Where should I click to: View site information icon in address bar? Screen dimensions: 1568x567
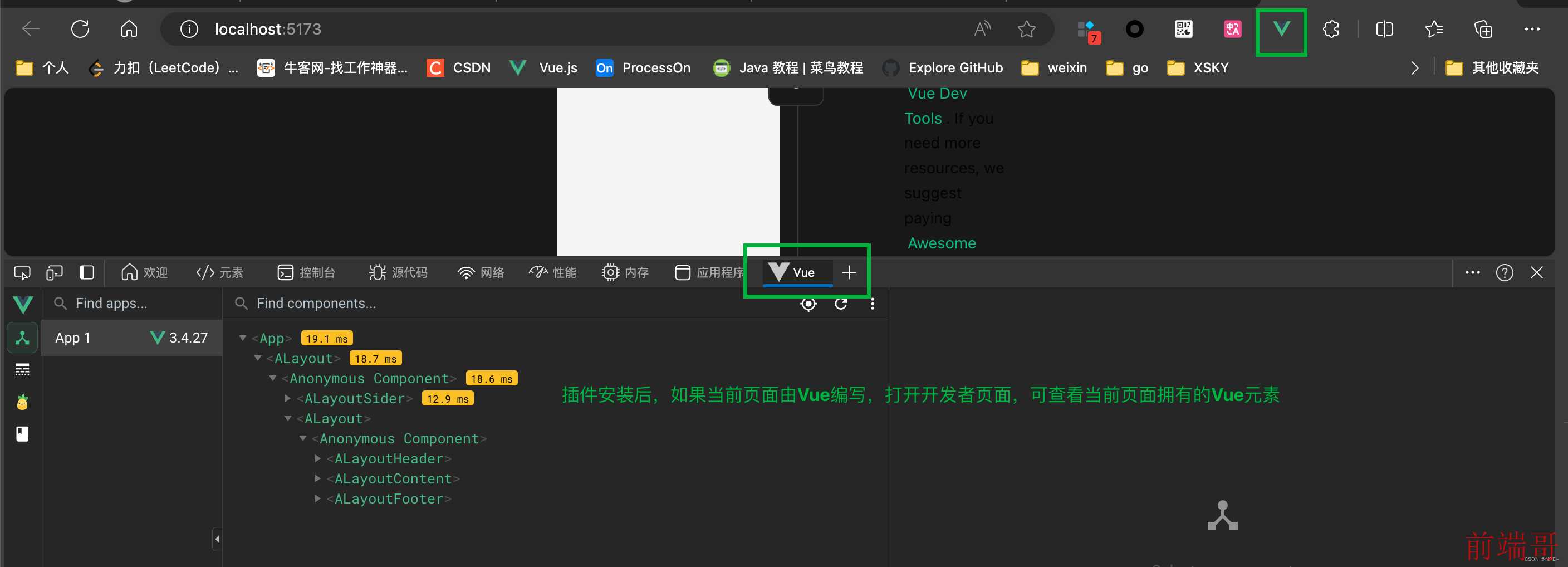click(189, 28)
